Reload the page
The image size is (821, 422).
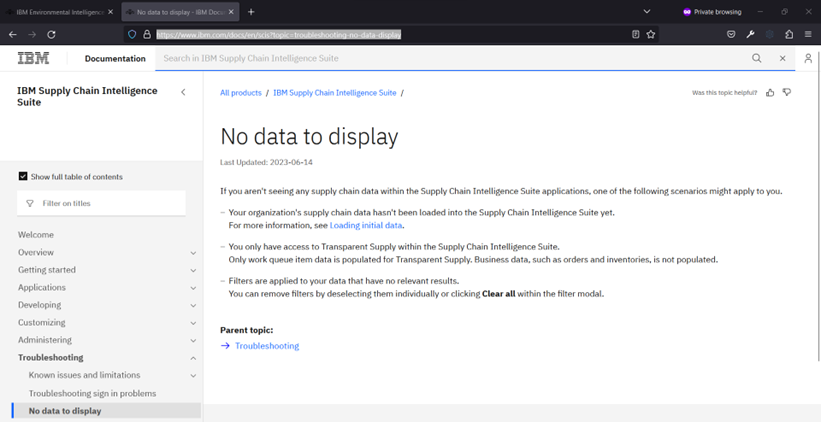tap(51, 34)
